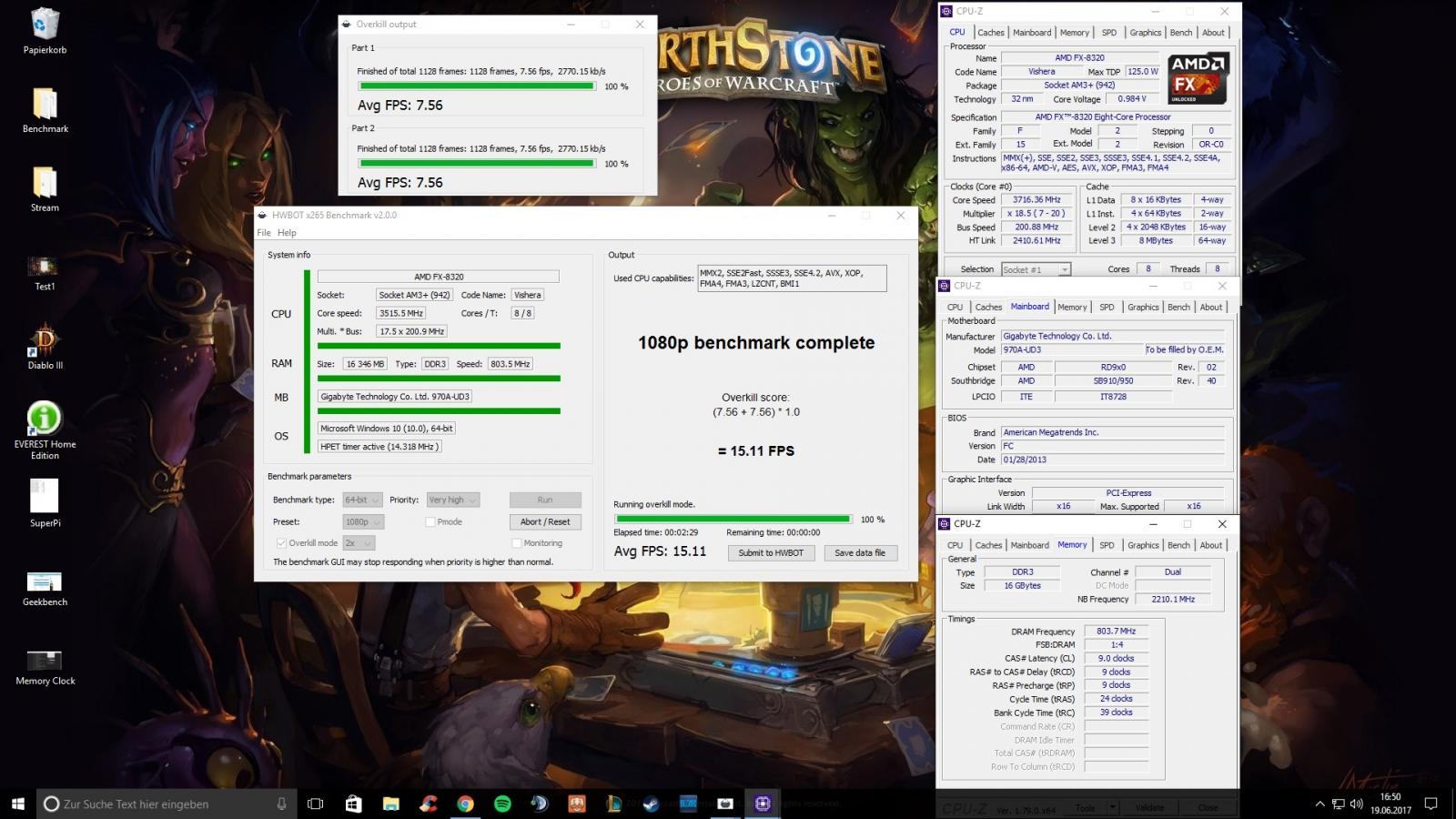Open the Benchmark type 64-bit dropdown
Image resolution: width=1456 pixels, height=819 pixels.
362,500
